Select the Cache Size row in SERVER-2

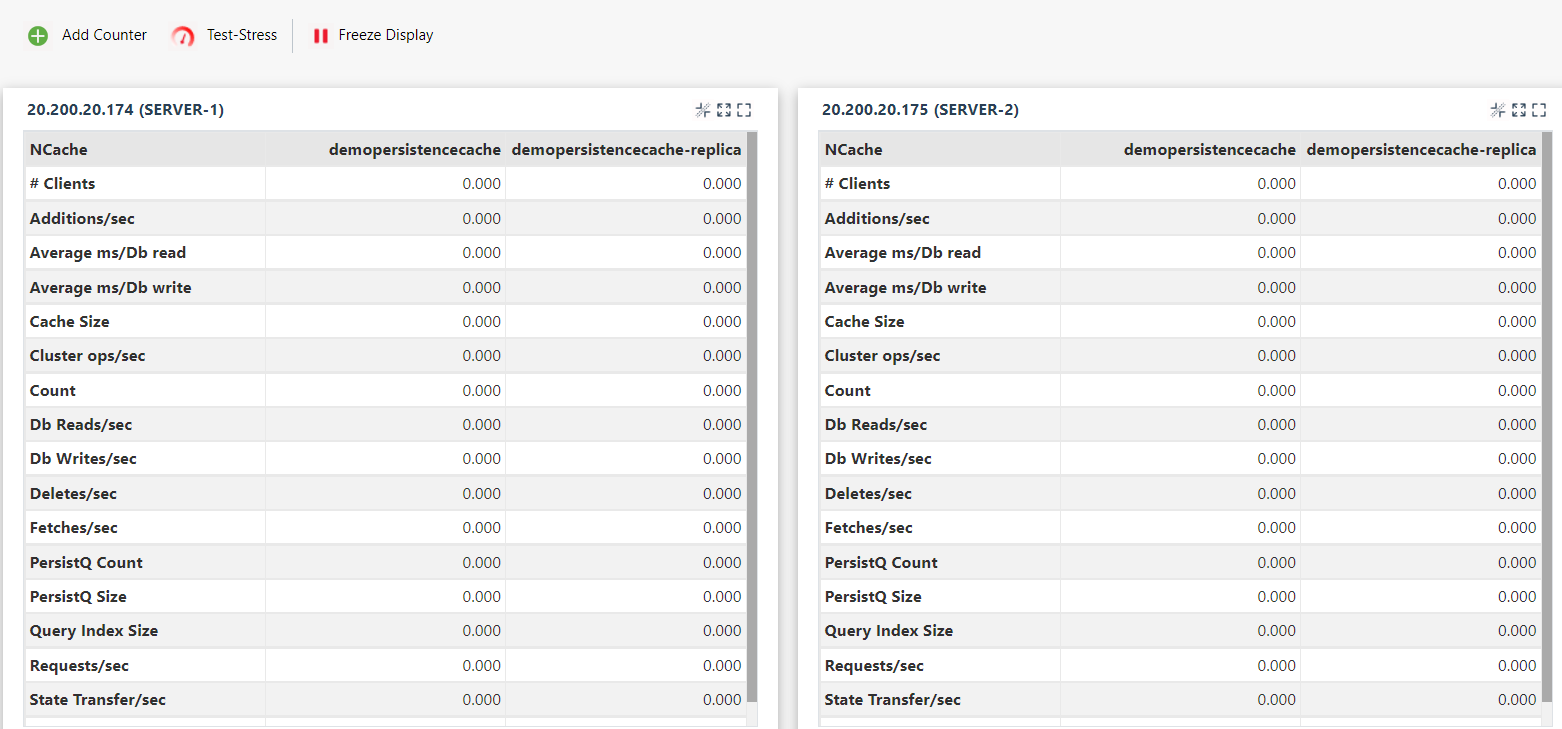pyautogui.click(x=1181, y=322)
